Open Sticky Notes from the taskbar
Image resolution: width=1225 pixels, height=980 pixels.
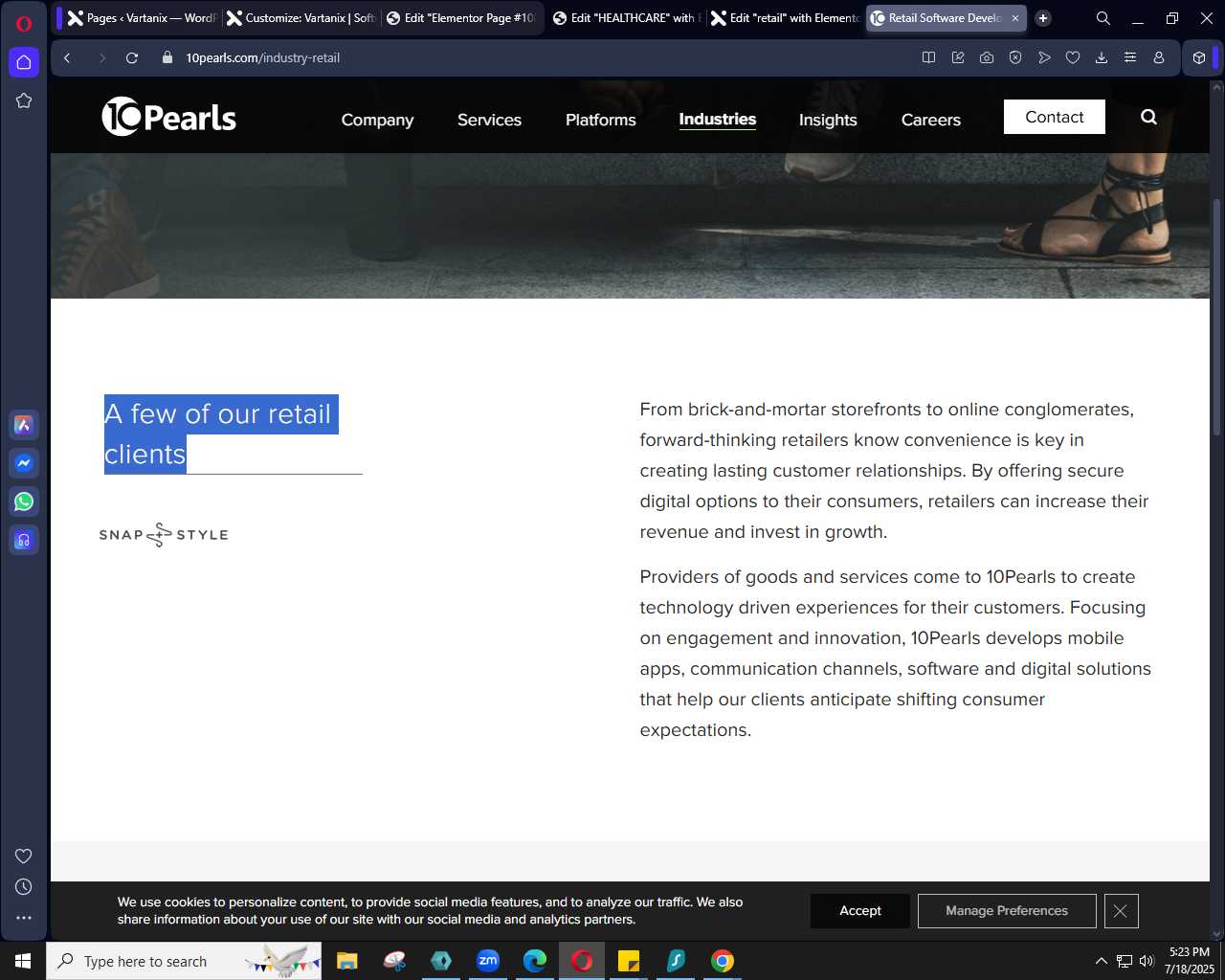629,961
